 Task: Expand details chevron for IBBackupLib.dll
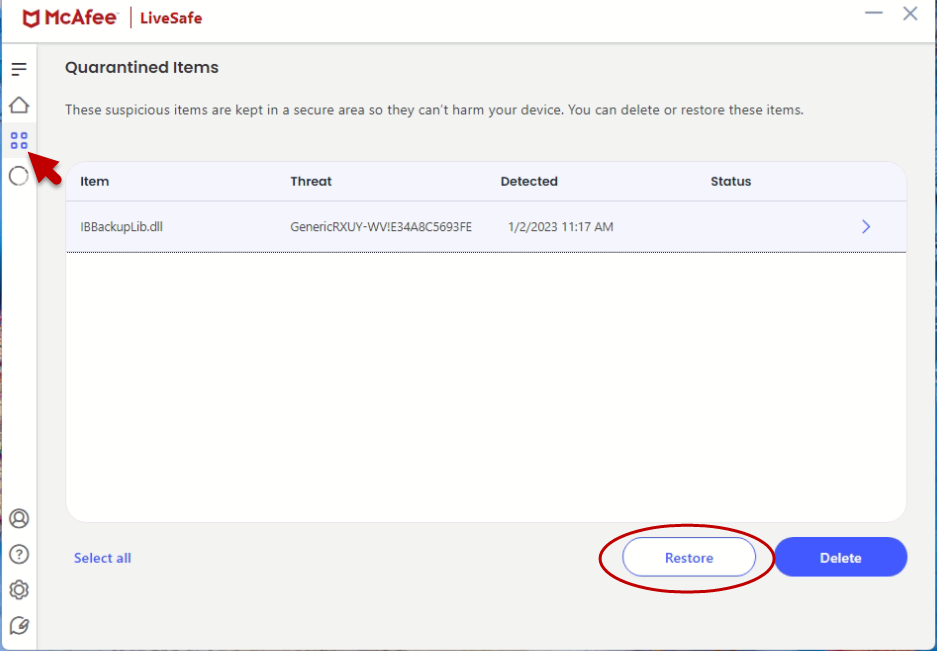pyautogui.click(x=866, y=227)
